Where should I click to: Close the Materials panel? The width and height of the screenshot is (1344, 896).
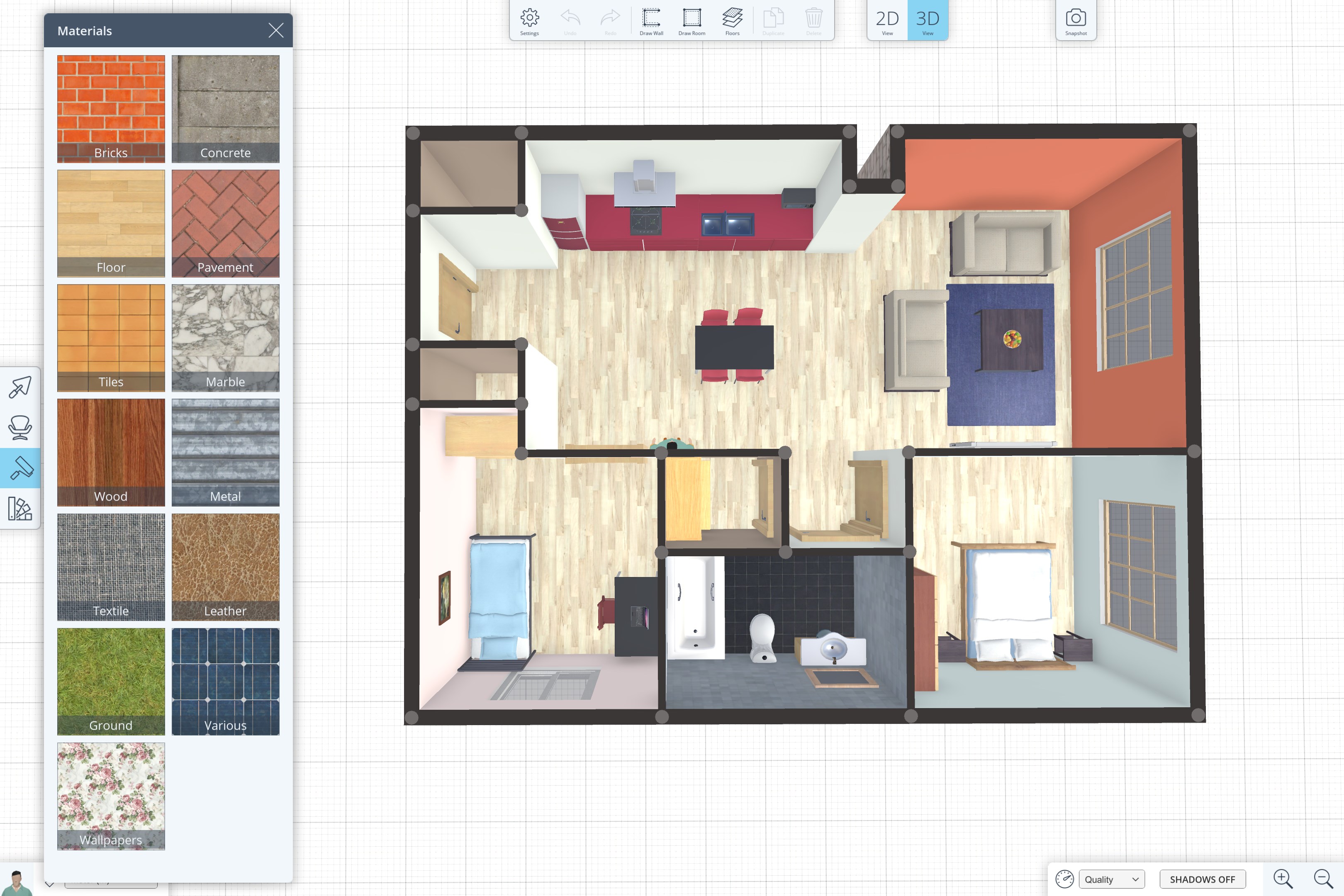pos(276,31)
